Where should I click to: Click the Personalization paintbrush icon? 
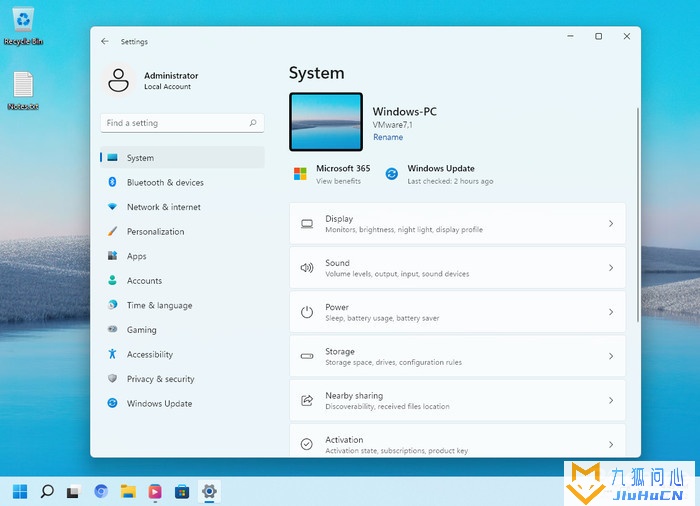pos(112,231)
